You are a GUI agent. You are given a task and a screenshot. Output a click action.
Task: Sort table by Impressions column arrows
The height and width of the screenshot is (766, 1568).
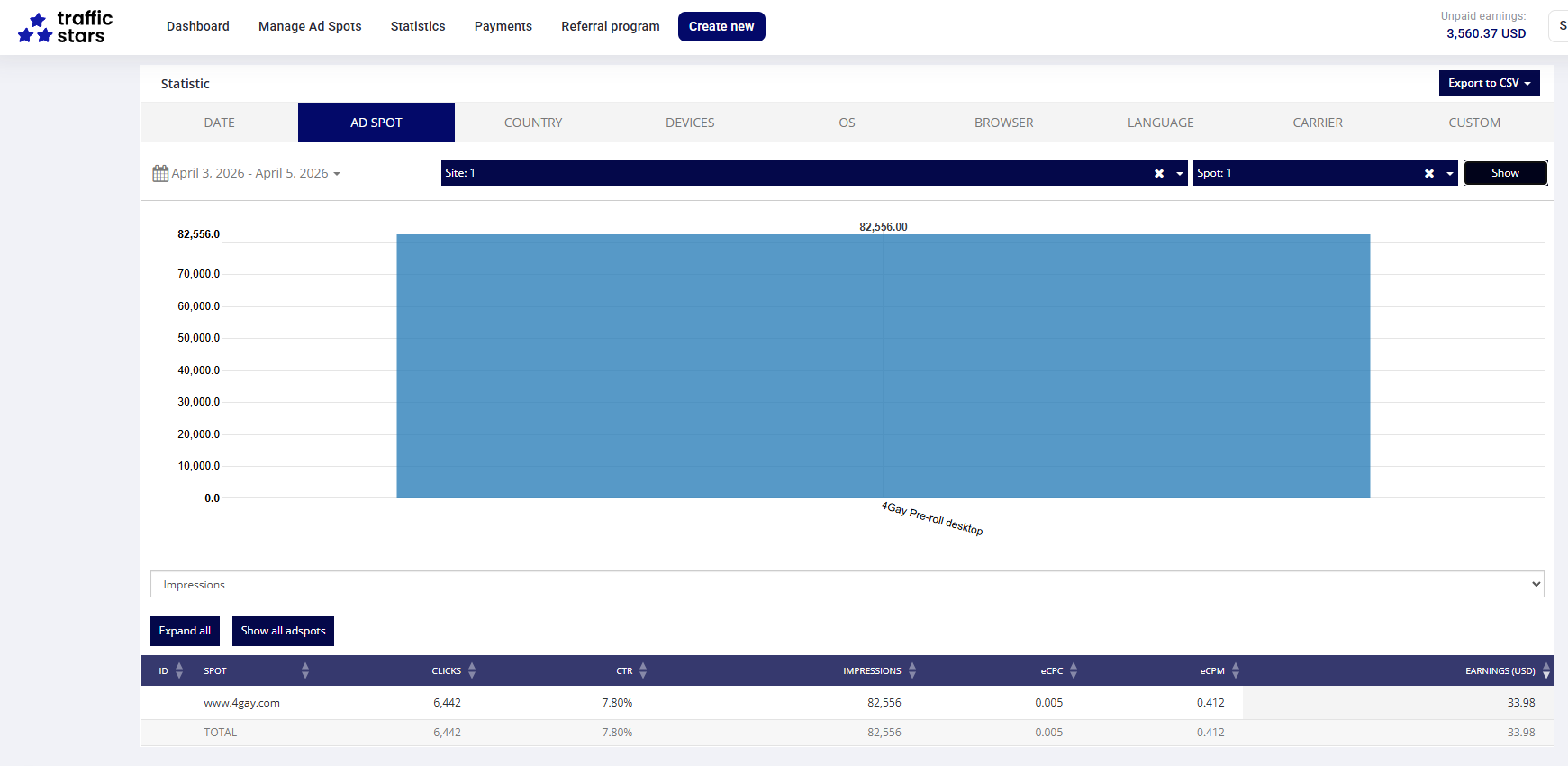tap(912, 670)
